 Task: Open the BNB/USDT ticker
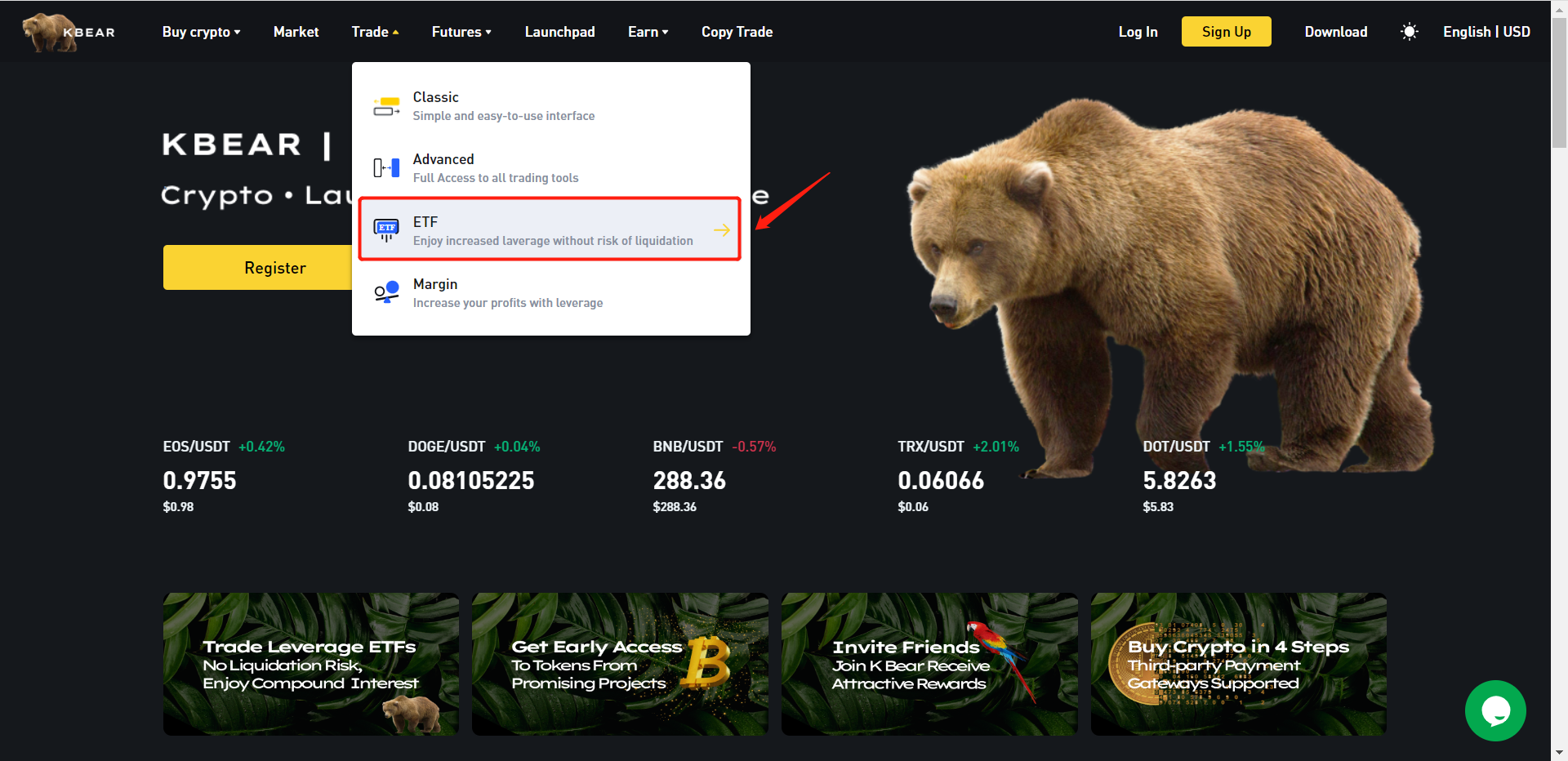pos(688,447)
